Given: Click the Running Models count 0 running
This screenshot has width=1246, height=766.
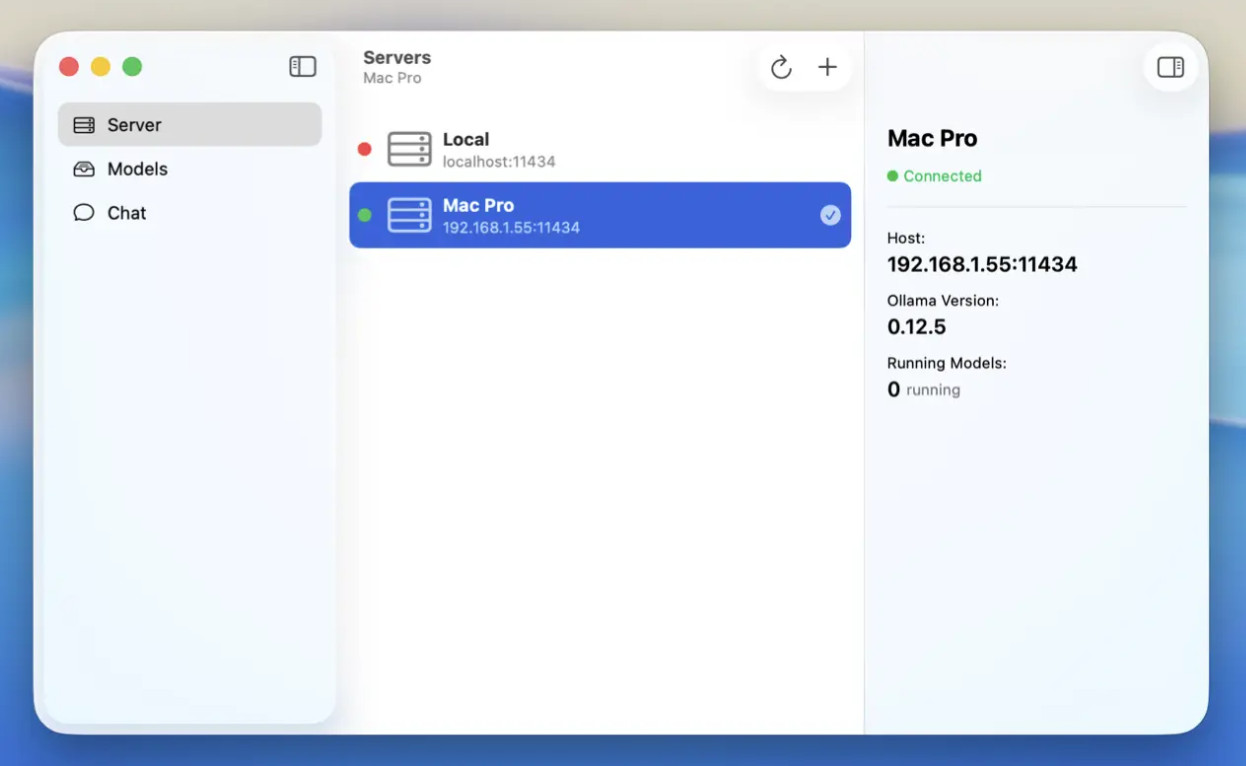Looking at the screenshot, I should coord(923,390).
